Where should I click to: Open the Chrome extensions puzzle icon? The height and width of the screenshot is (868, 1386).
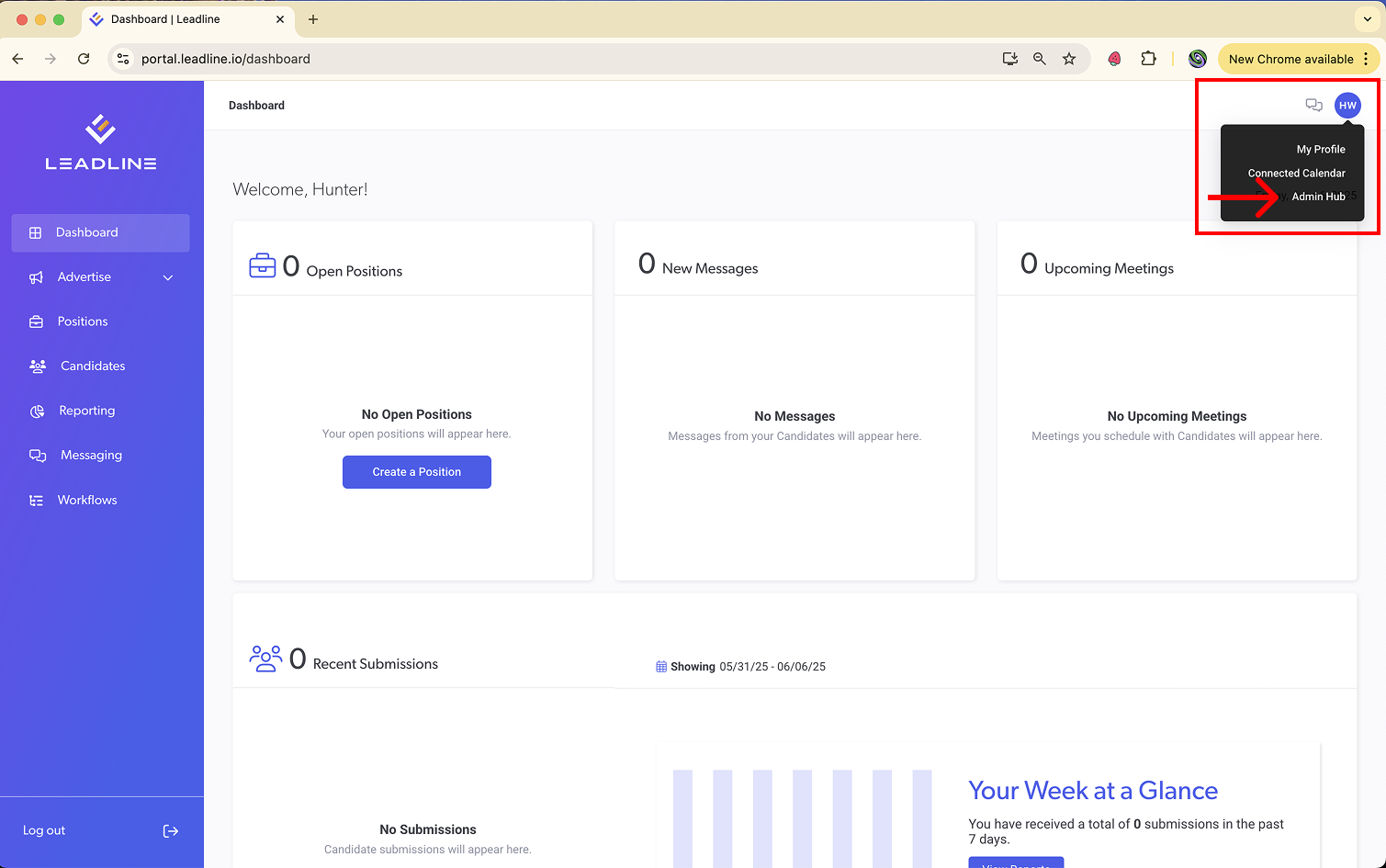[1148, 59]
